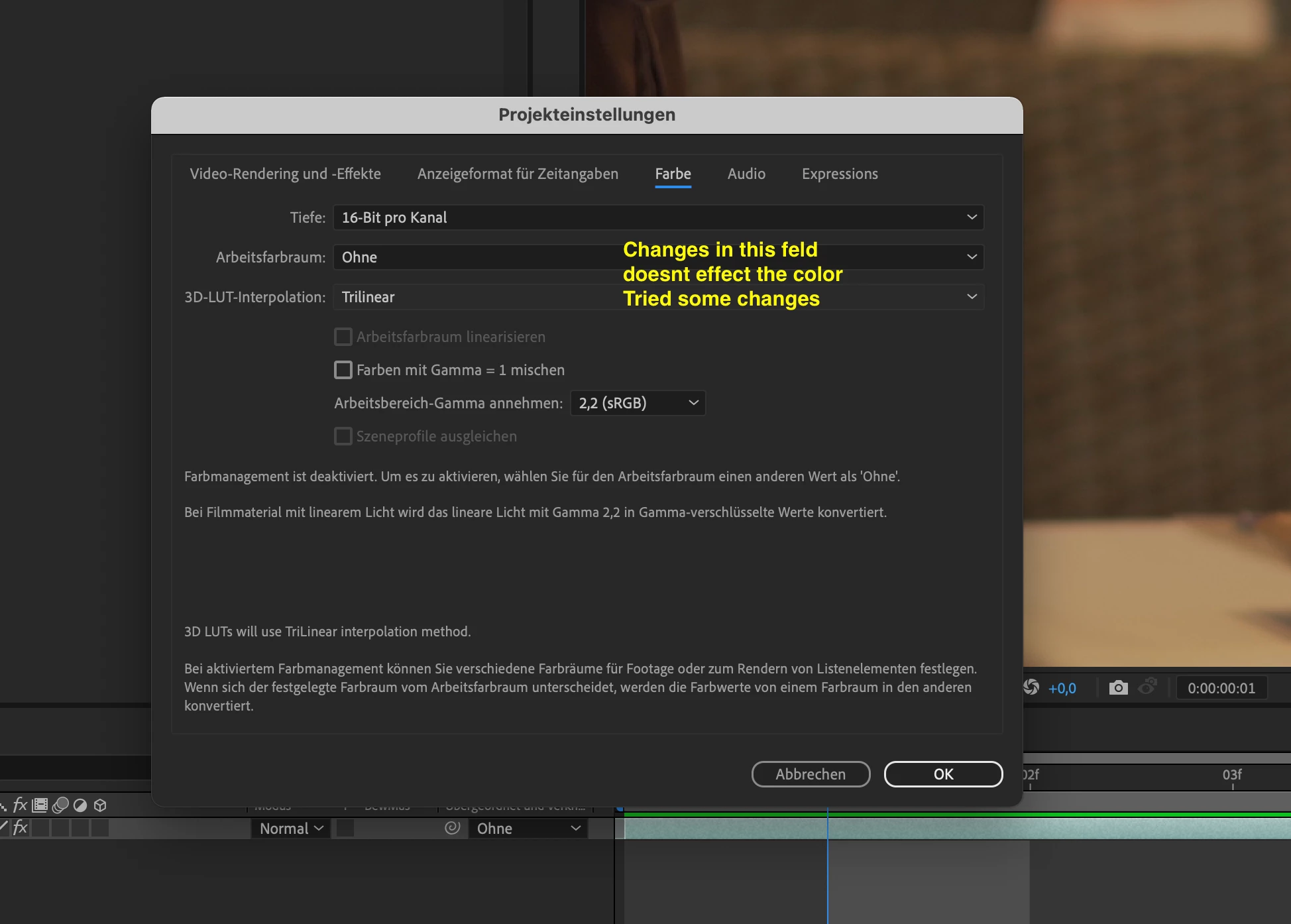Image resolution: width=1291 pixels, height=924 pixels.
Task: Enable Farben mit Gamma = 1 mischen
Action: [343, 370]
